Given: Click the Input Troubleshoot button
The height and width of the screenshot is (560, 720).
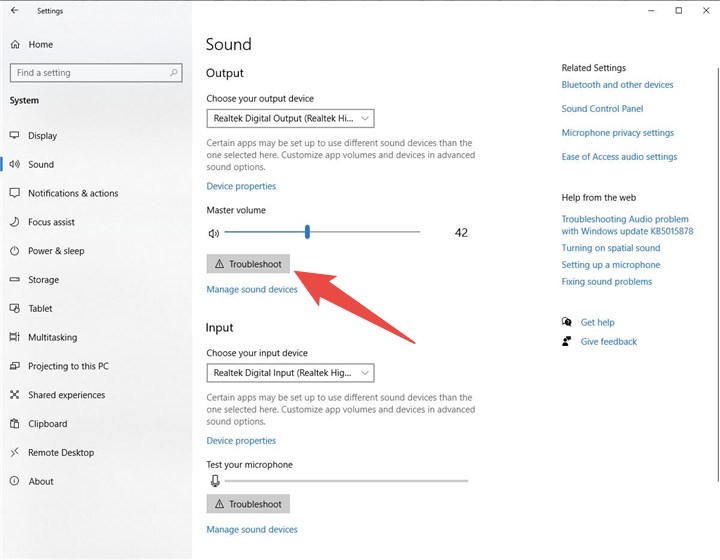Looking at the screenshot, I should [248, 504].
